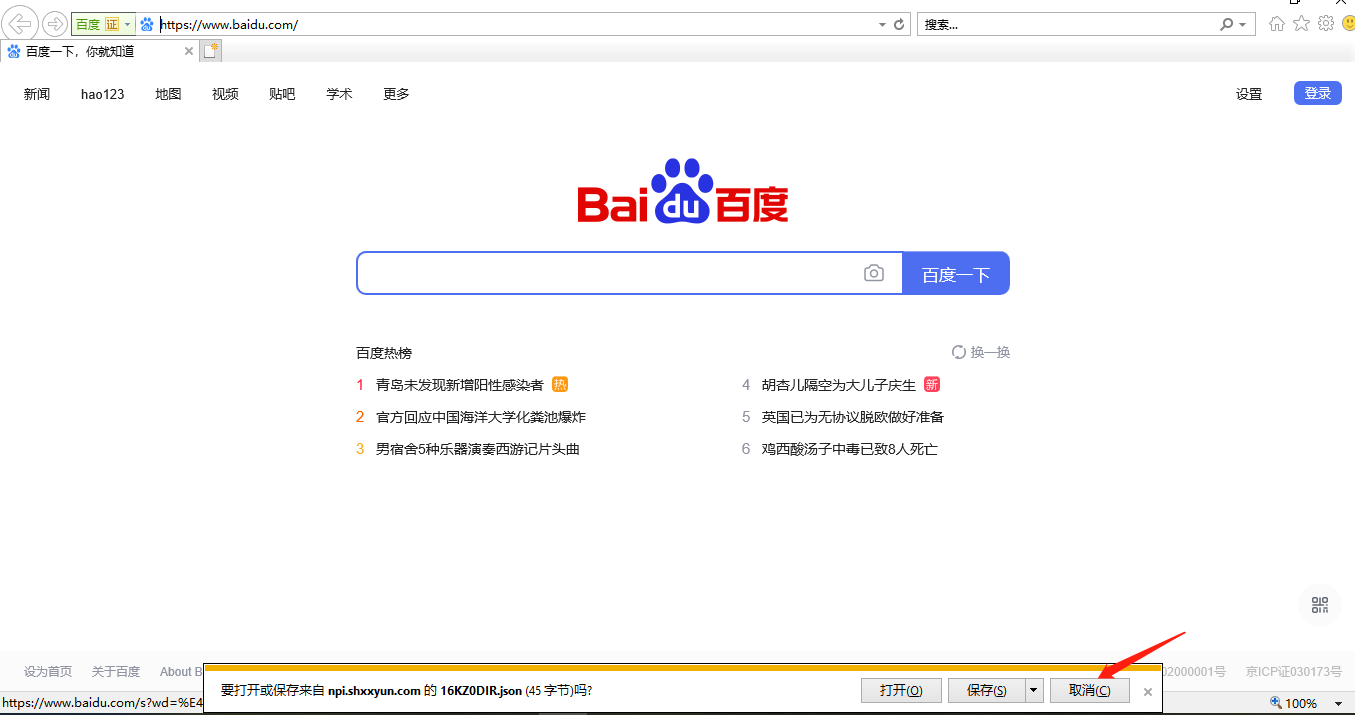Close the download notification bar with the X

[x=1148, y=691]
